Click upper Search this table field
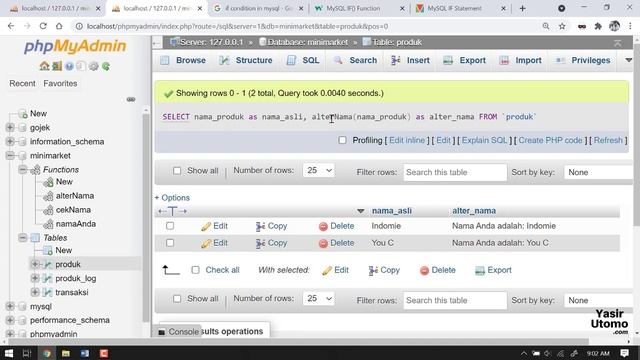640x360 pixels. (455, 172)
